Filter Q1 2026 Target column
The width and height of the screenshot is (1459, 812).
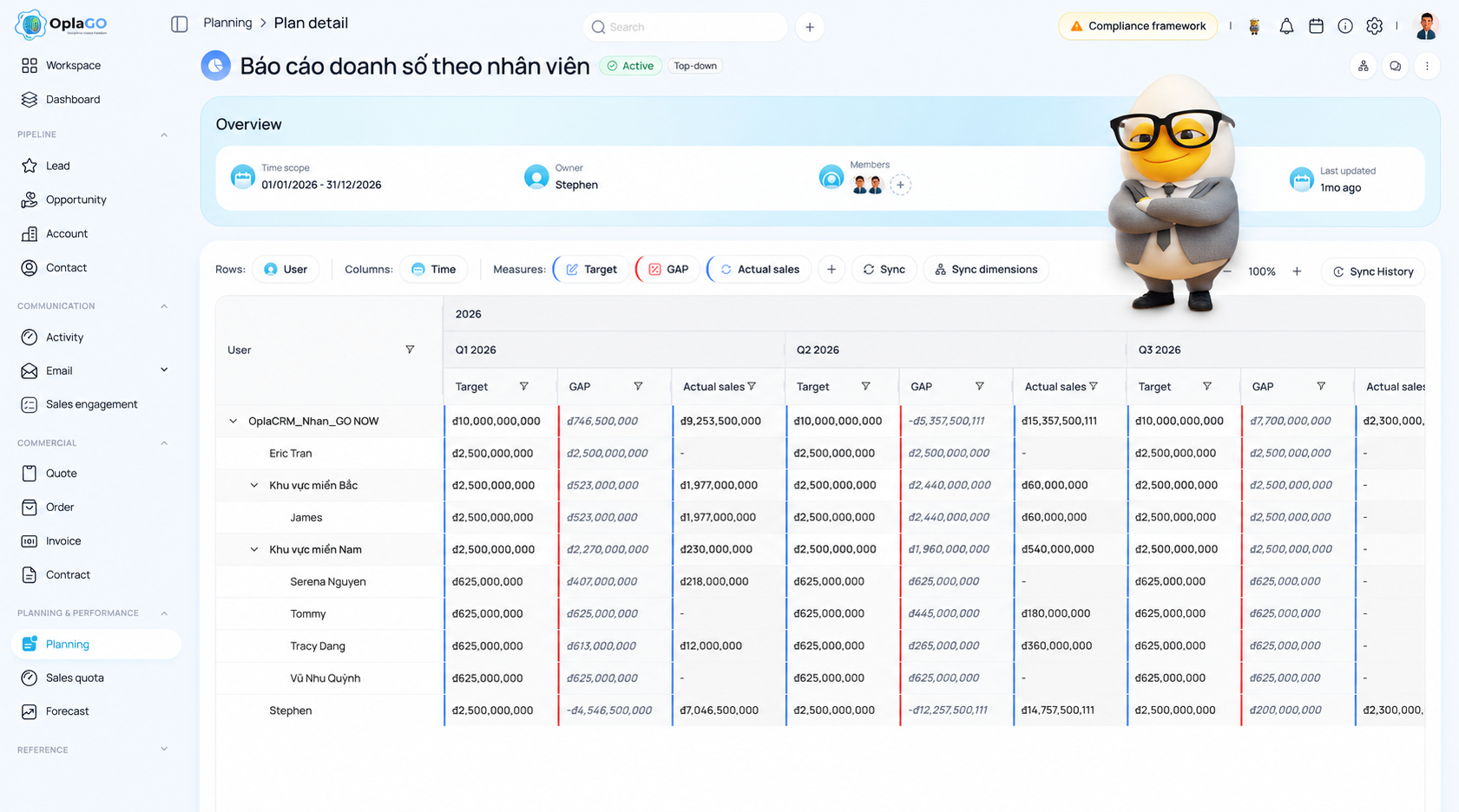(524, 386)
